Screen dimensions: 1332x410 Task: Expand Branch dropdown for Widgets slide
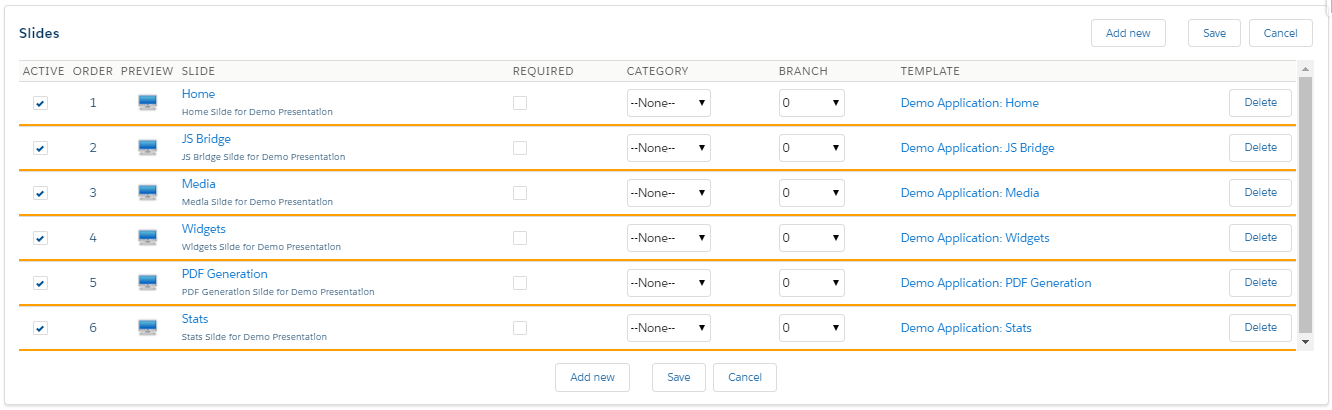pos(811,238)
